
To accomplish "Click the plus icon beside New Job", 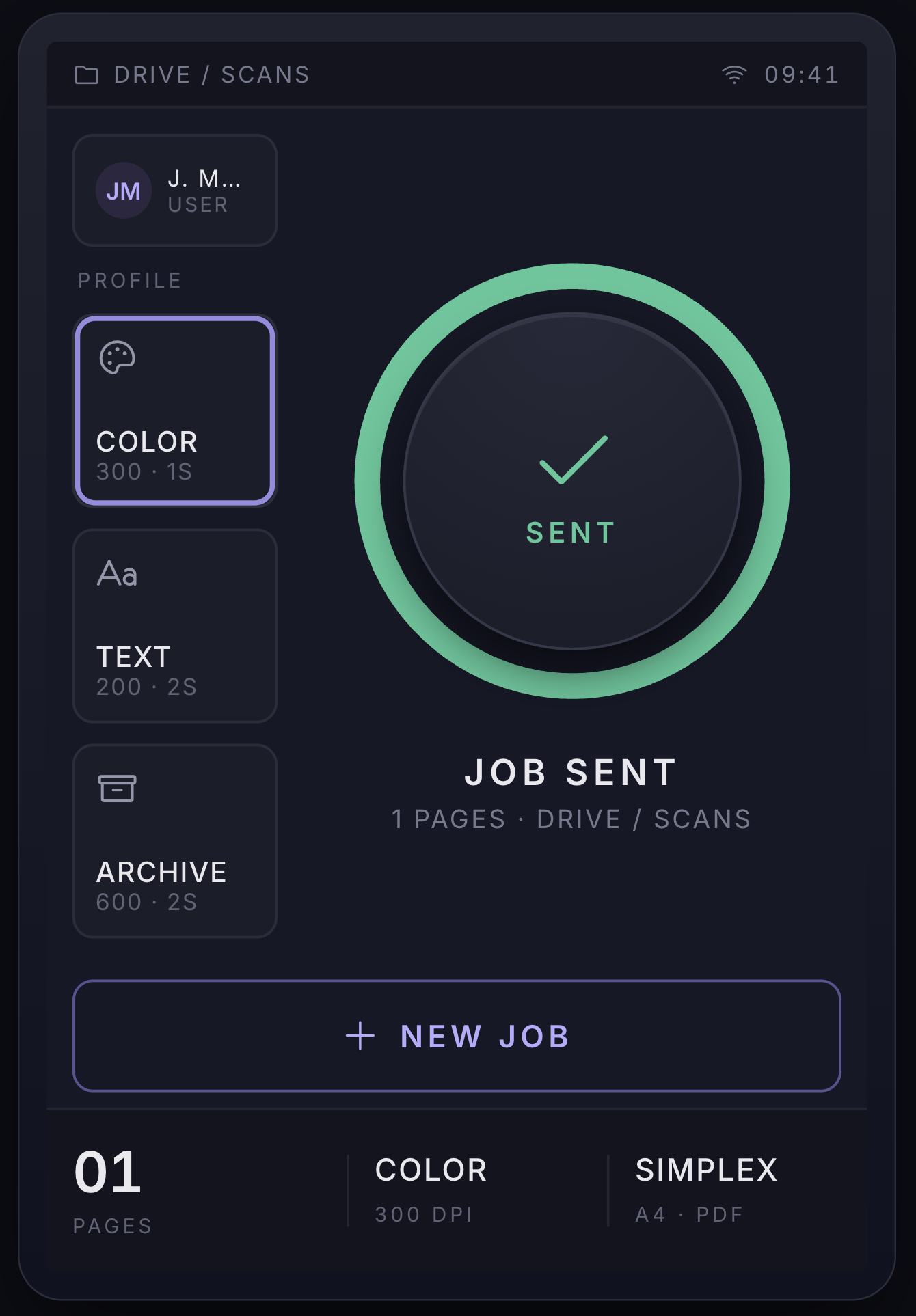I will (x=360, y=1036).
